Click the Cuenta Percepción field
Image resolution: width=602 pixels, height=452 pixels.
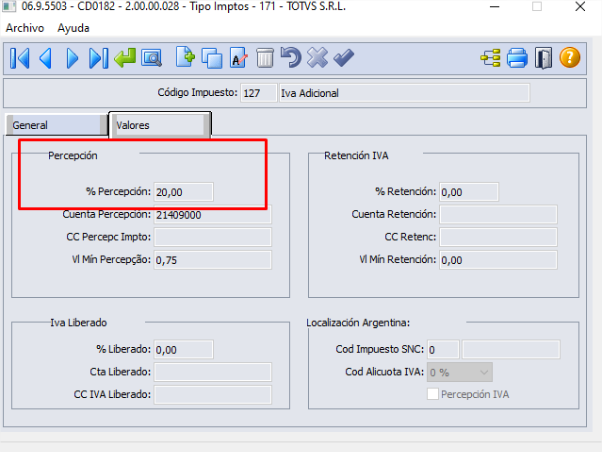click(213, 215)
